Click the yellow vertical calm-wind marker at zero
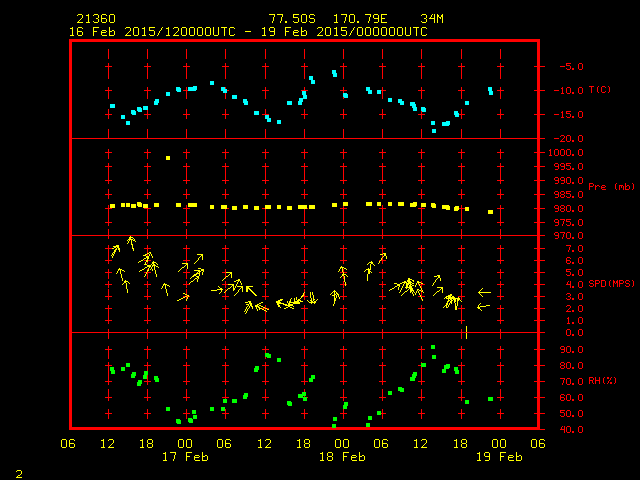 [x=466, y=332]
